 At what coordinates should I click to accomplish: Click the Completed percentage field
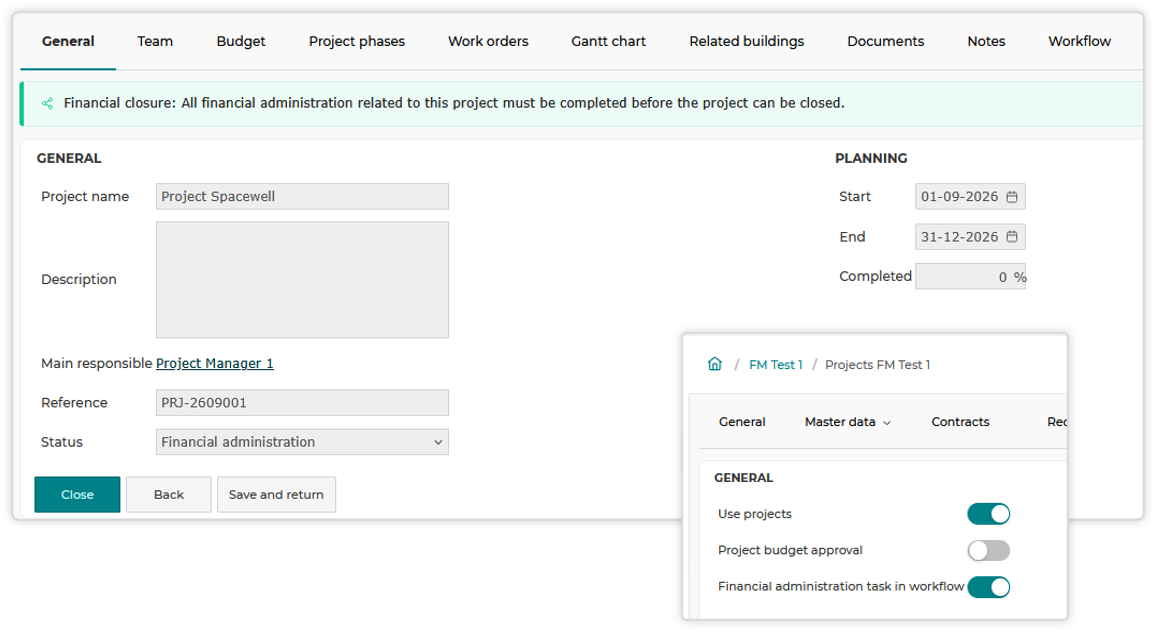tap(970, 277)
